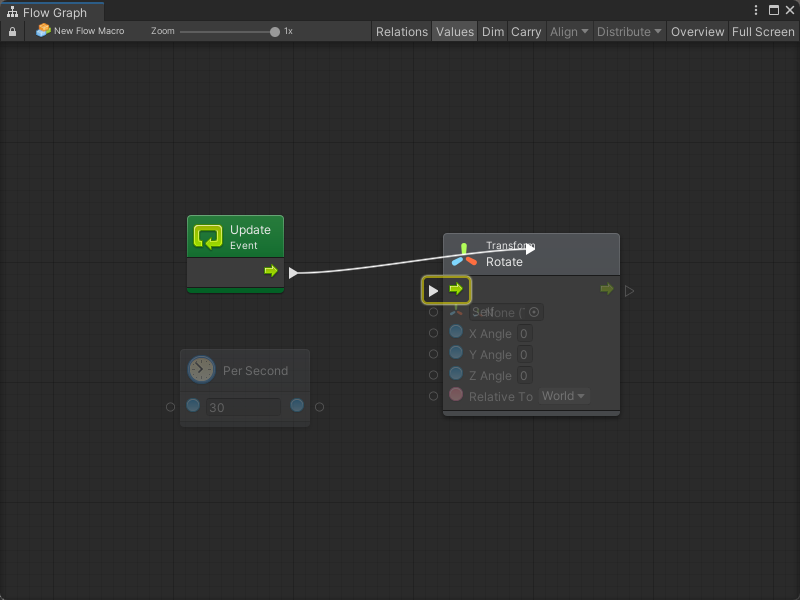Image resolution: width=800 pixels, height=600 pixels.
Task: Open the Distribute dropdown
Action: pos(629,32)
